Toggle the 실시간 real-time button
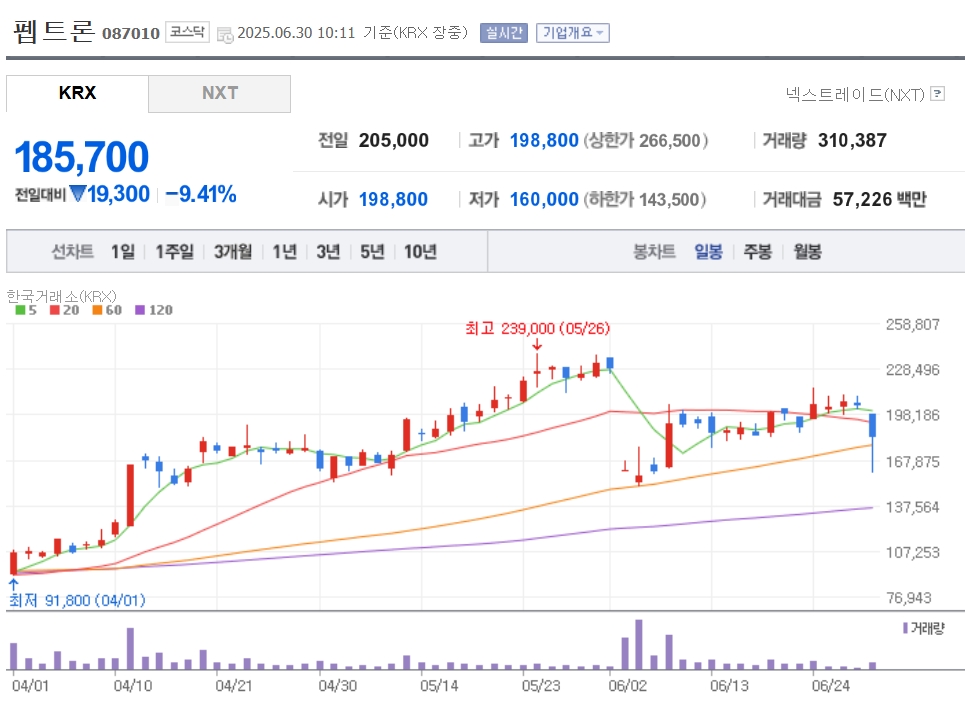The height and width of the screenshot is (707, 965). 504,33
